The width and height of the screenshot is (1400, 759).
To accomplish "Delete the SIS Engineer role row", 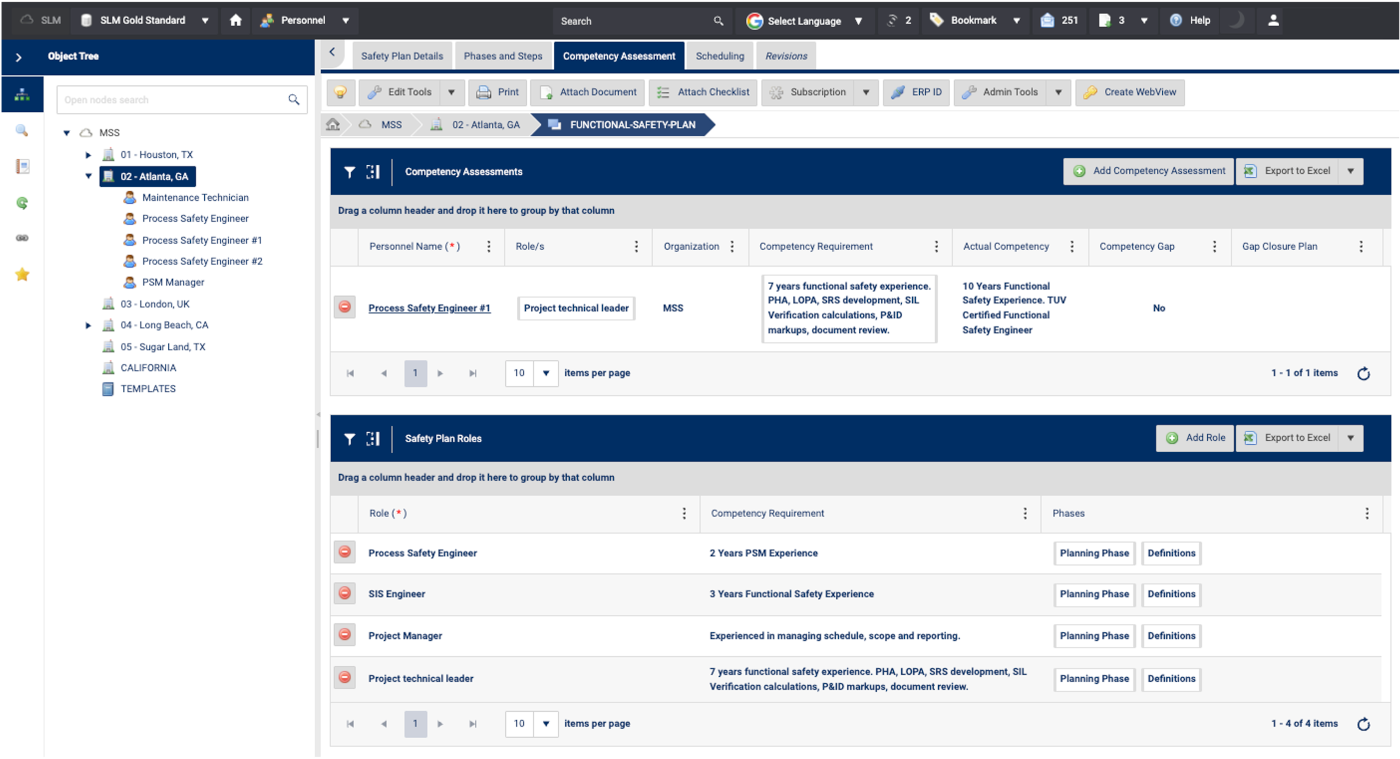I will click(x=345, y=594).
